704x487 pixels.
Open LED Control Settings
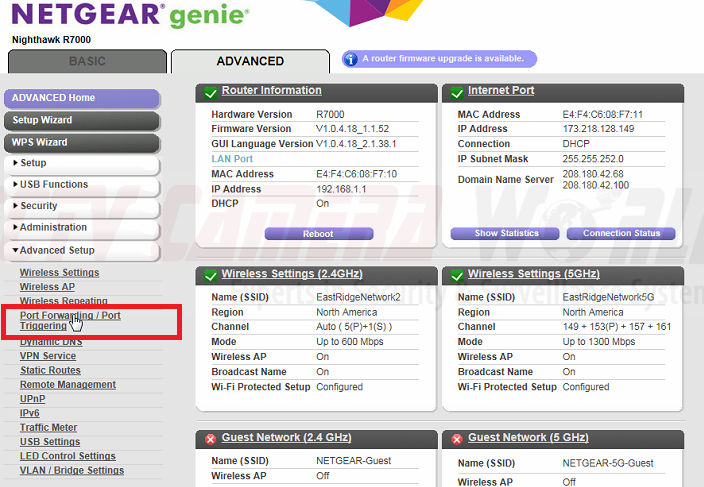coord(68,456)
